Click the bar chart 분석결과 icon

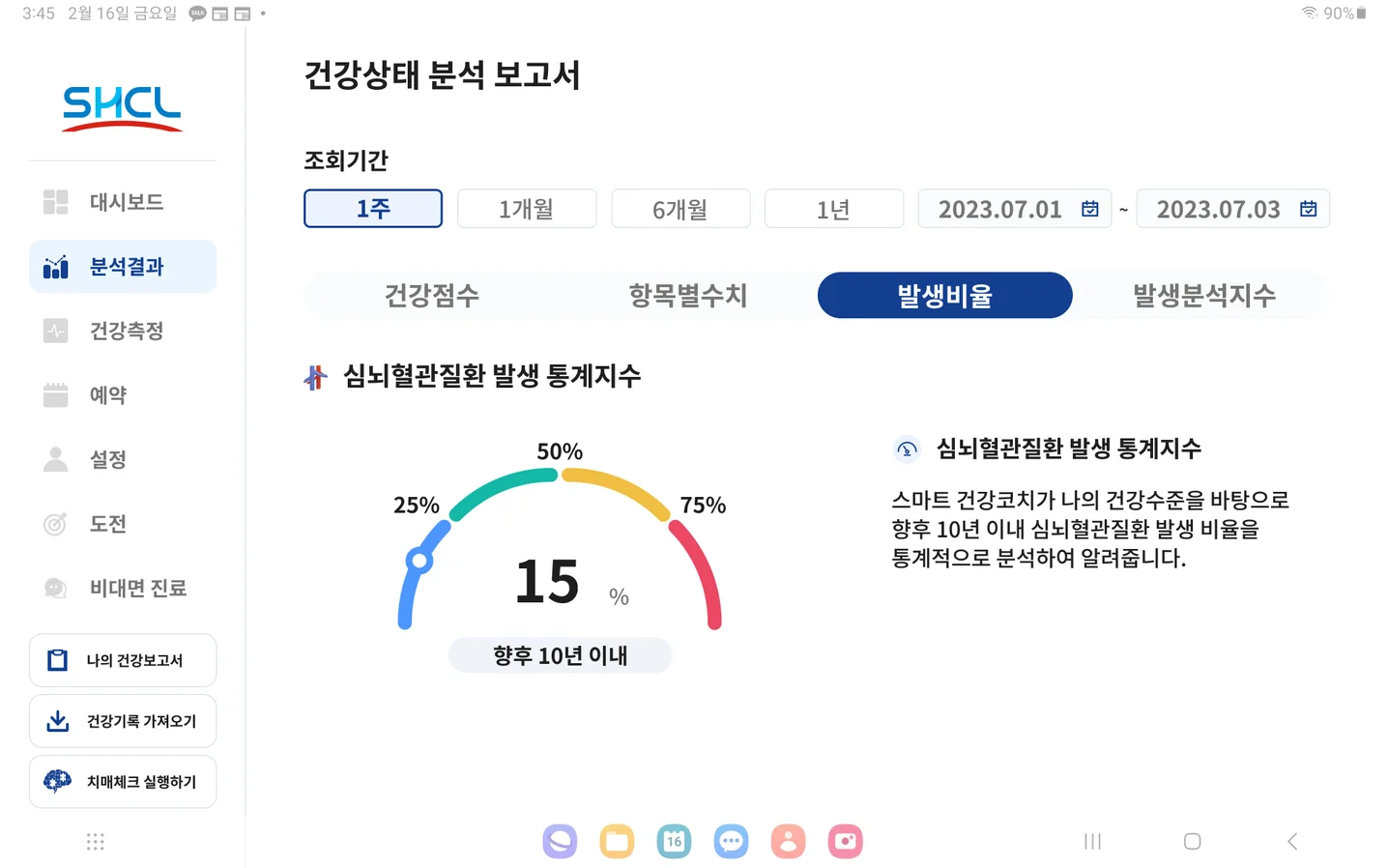click(56, 267)
